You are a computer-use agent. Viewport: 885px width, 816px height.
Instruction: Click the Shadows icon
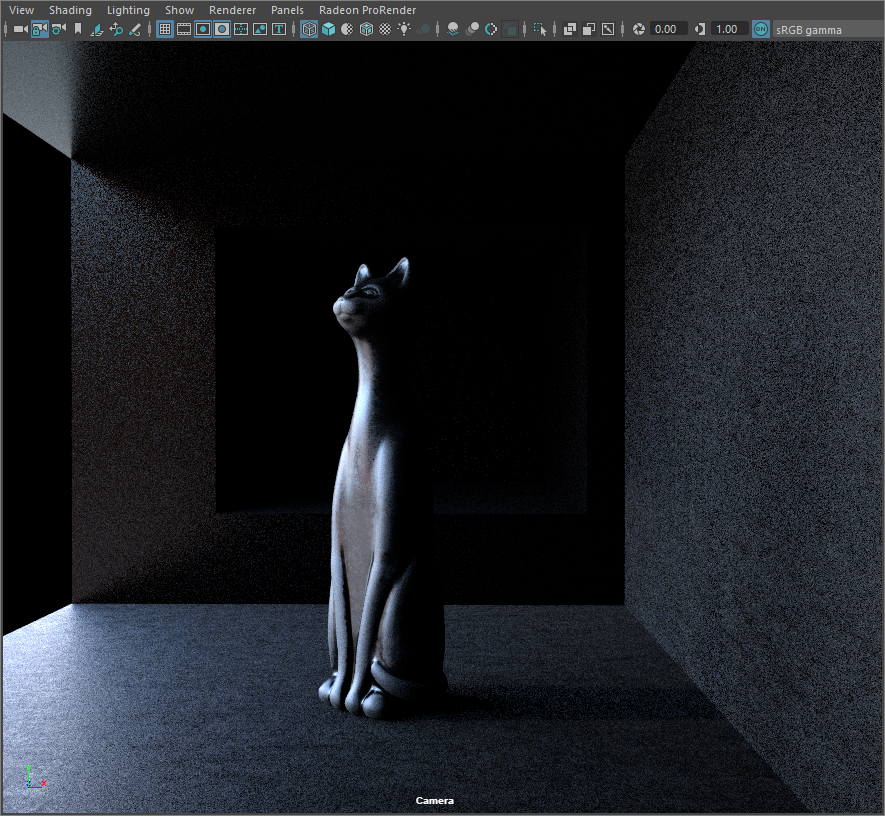pos(423,29)
